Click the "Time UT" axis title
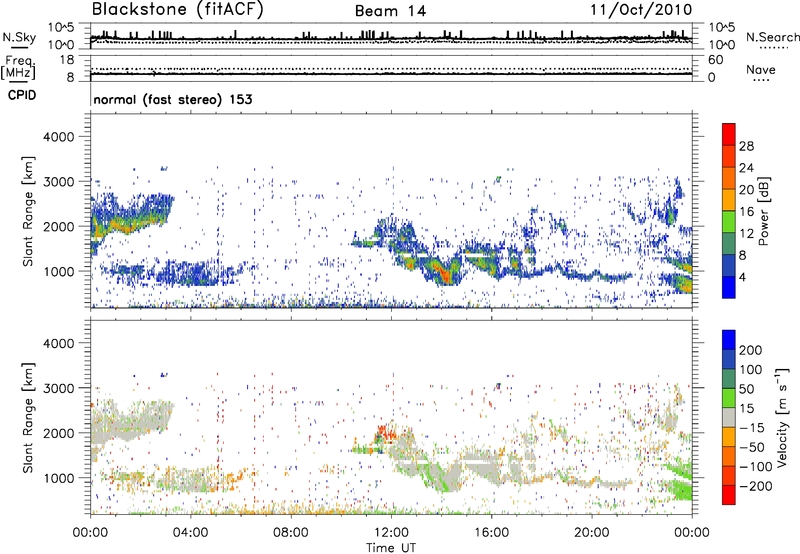The height and width of the screenshot is (554, 800). [391, 548]
